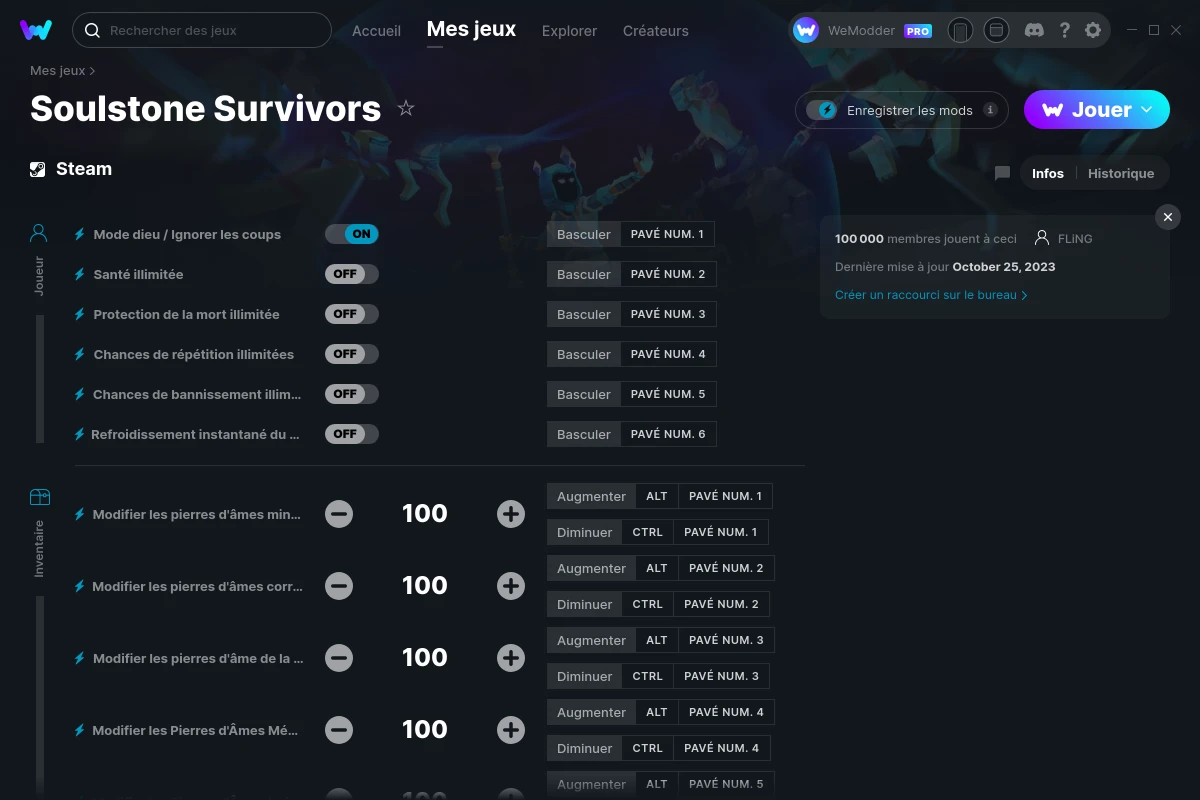Decrease Pierres d'Âmes Mé value with minus
1200x800 pixels.
pyautogui.click(x=339, y=730)
